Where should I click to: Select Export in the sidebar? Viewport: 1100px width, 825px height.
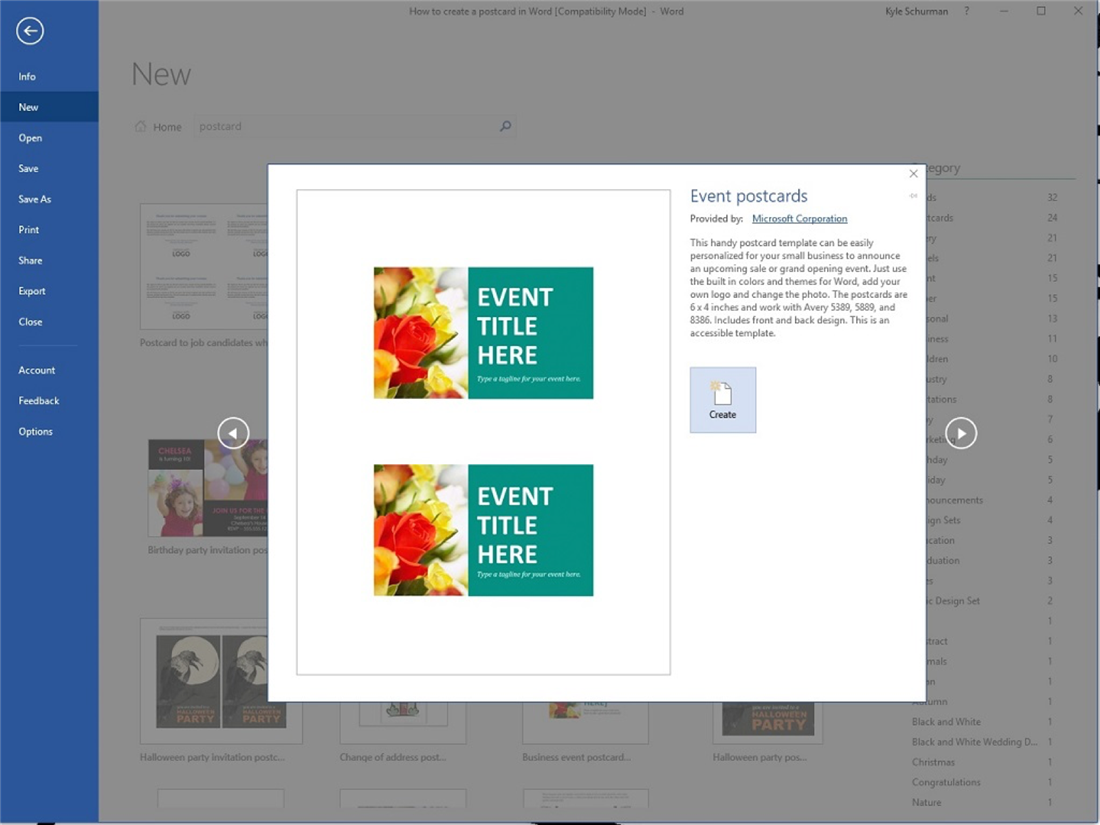tap(32, 291)
